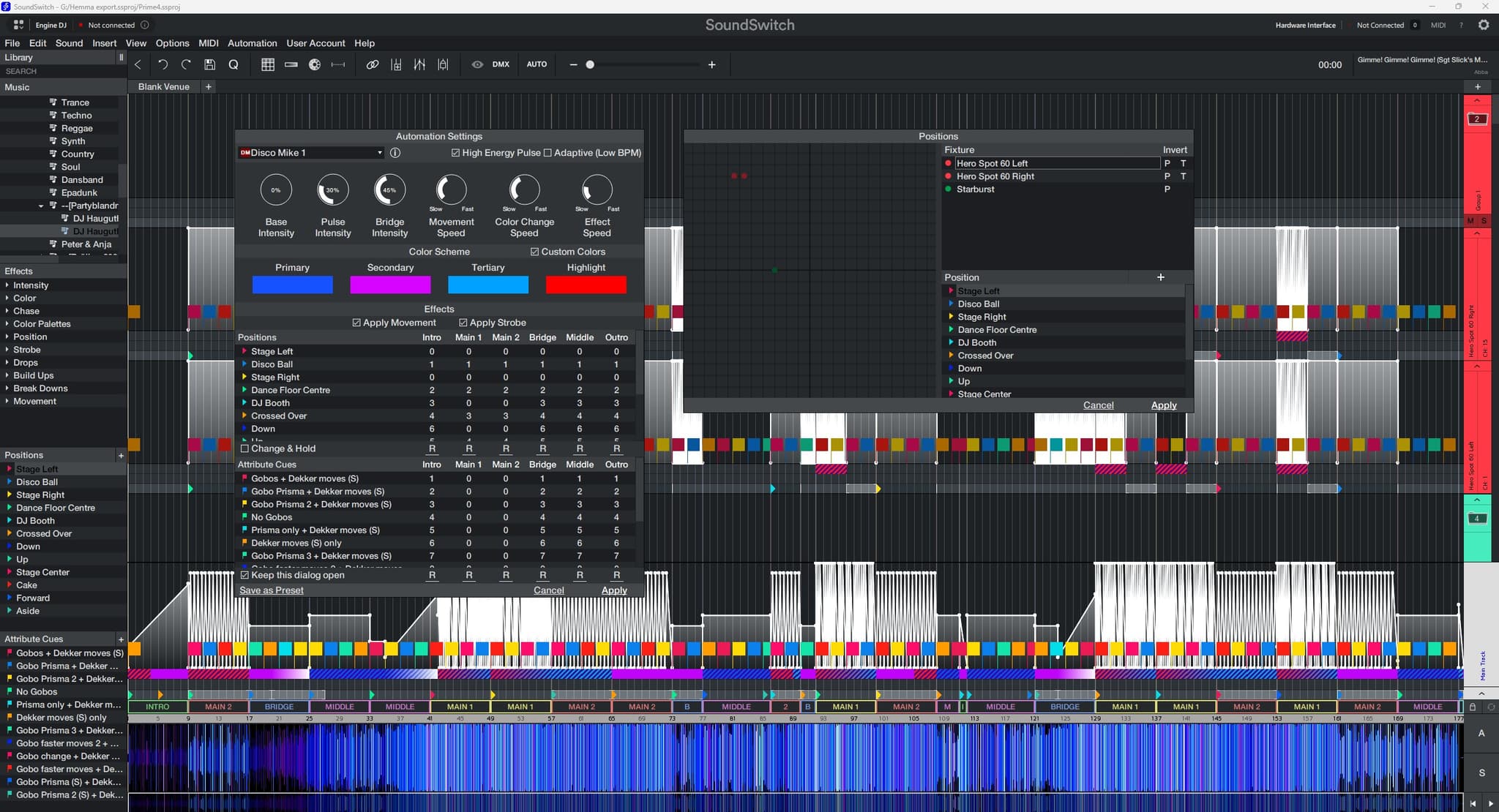Viewport: 1499px width, 812px height.
Task: Click the quantize Q toolbar icon
Action: click(x=233, y=64)
